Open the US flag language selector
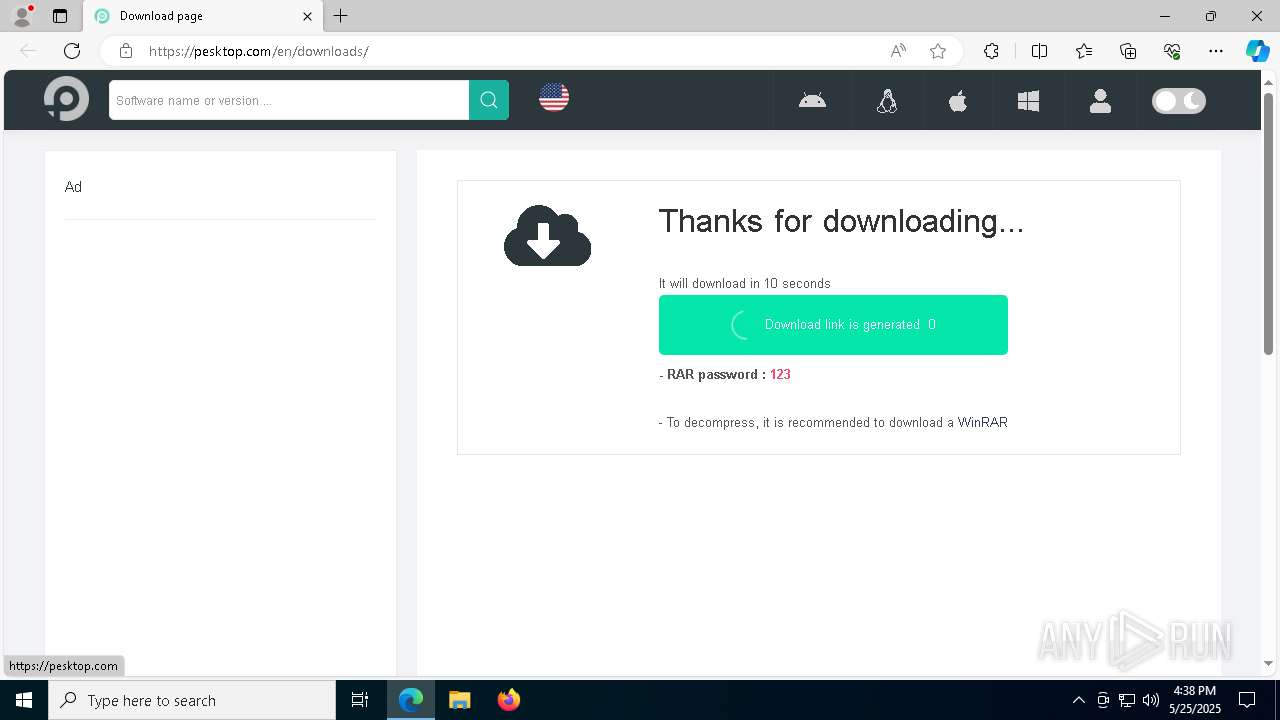This screenshot has height=720, width=1280. click(x=554, y=97)
